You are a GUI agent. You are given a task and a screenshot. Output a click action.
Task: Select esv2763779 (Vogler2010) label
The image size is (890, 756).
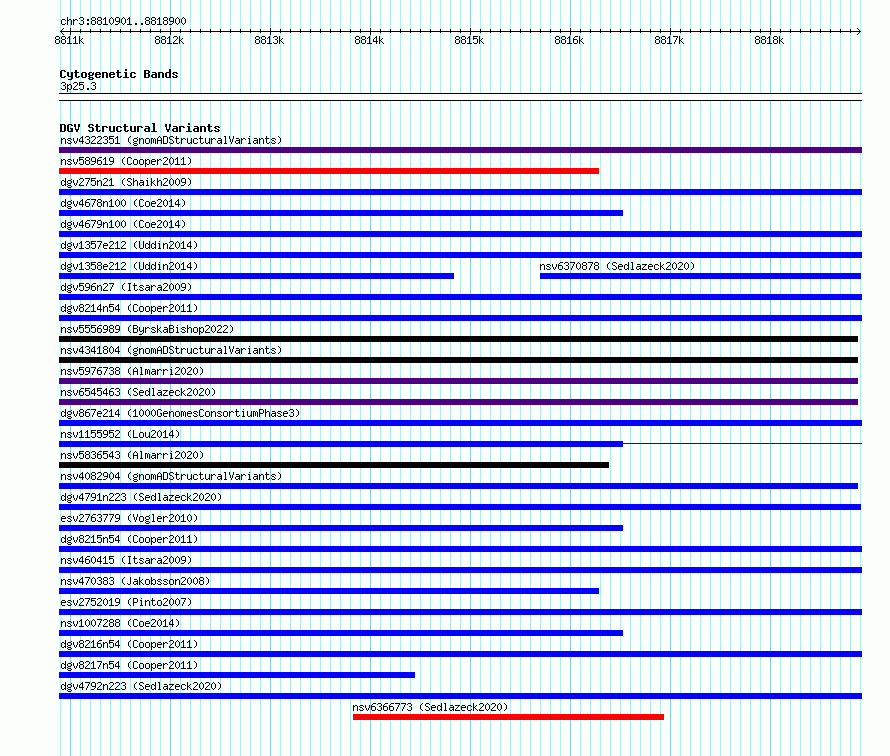129,518
